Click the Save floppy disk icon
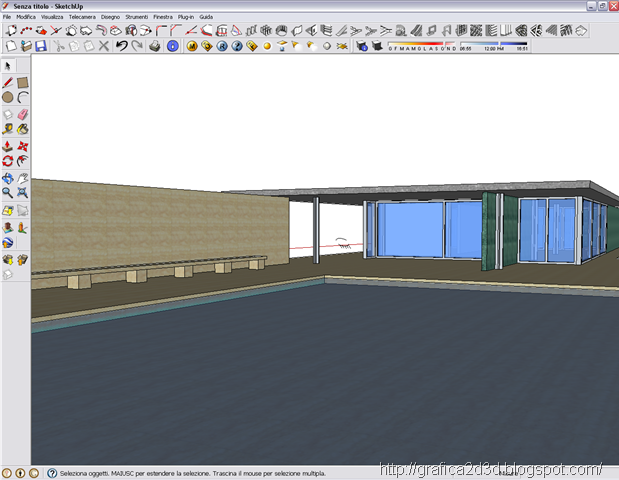 (41, 46)
